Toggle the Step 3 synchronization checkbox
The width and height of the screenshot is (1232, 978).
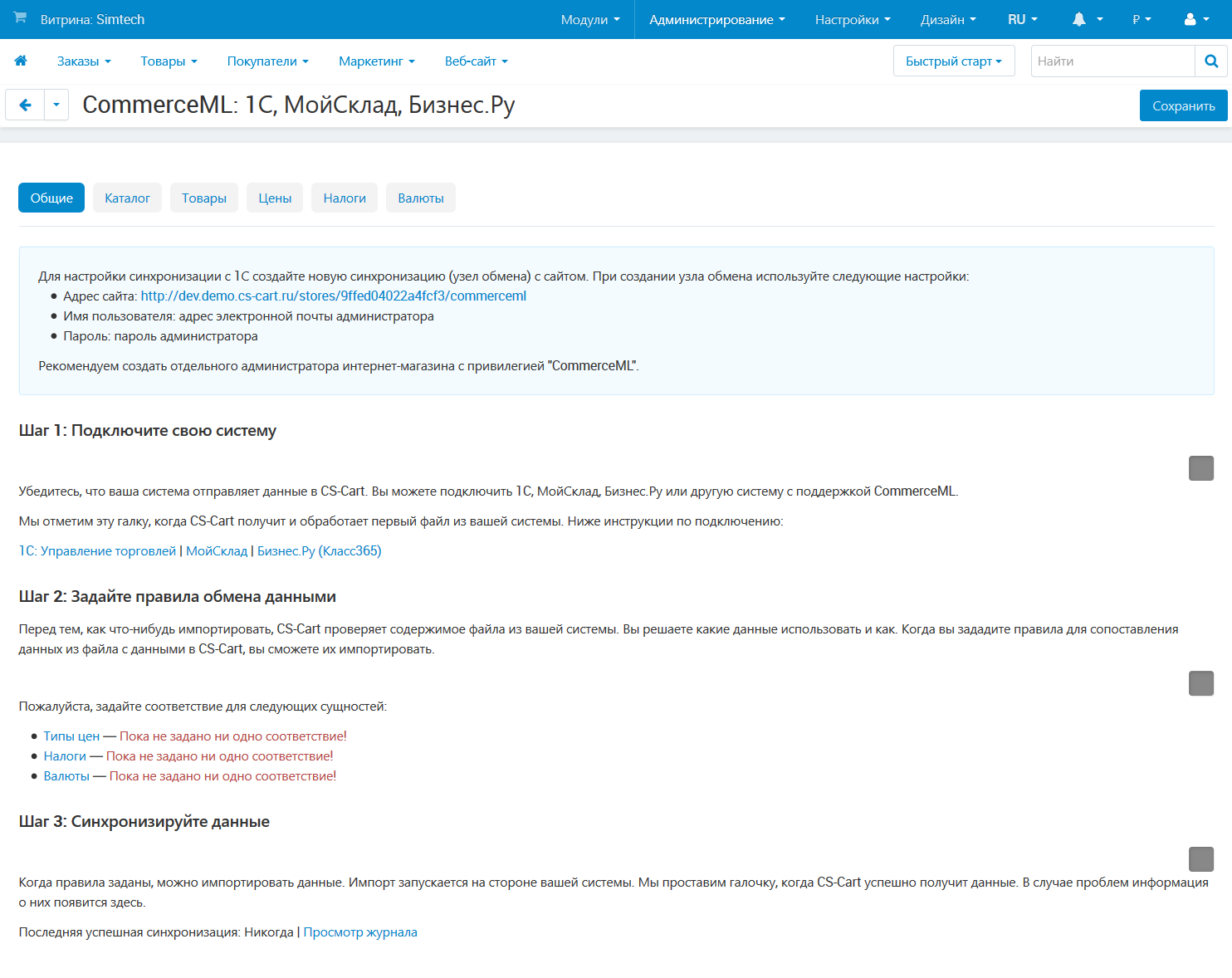pyautogui.click(x=1201, y=859)
